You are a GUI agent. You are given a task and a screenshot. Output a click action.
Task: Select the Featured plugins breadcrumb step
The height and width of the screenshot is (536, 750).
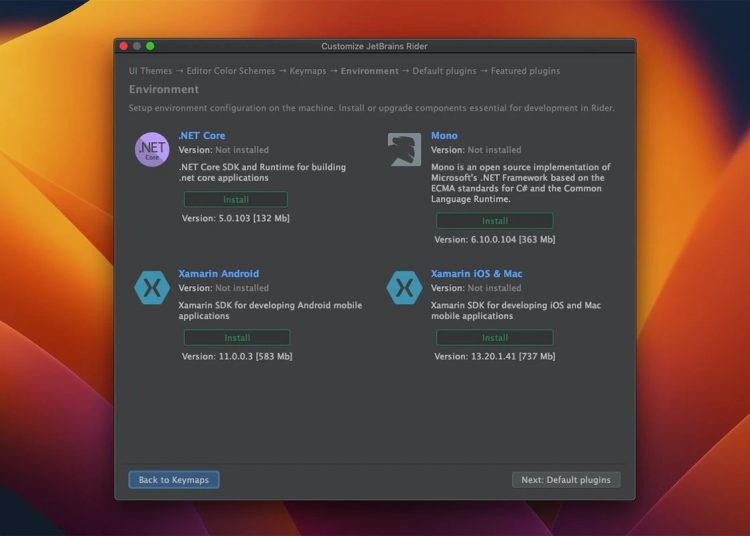(x=524, y=71)
